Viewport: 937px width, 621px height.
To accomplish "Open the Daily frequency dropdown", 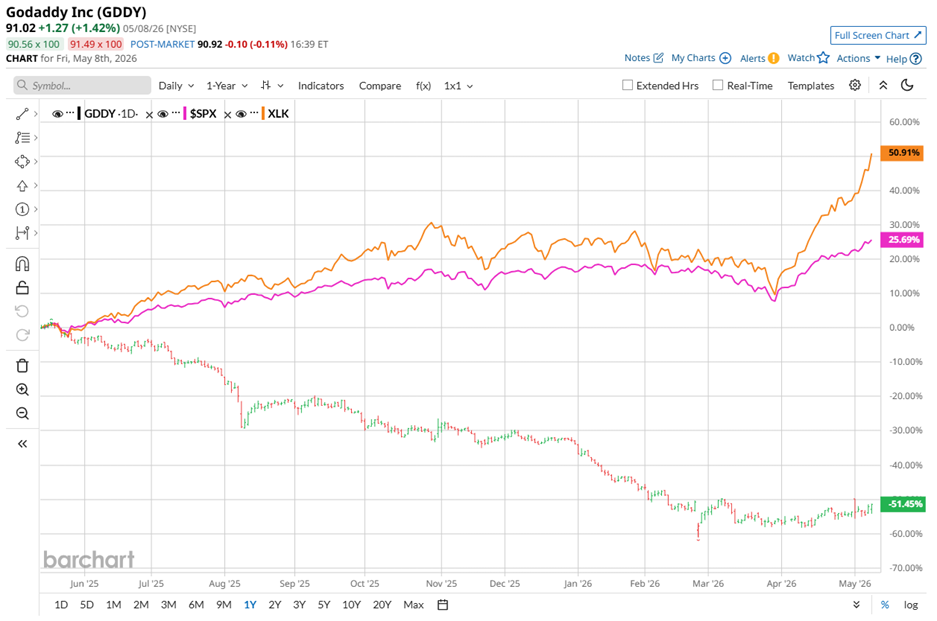I will [x=176, y=86].
